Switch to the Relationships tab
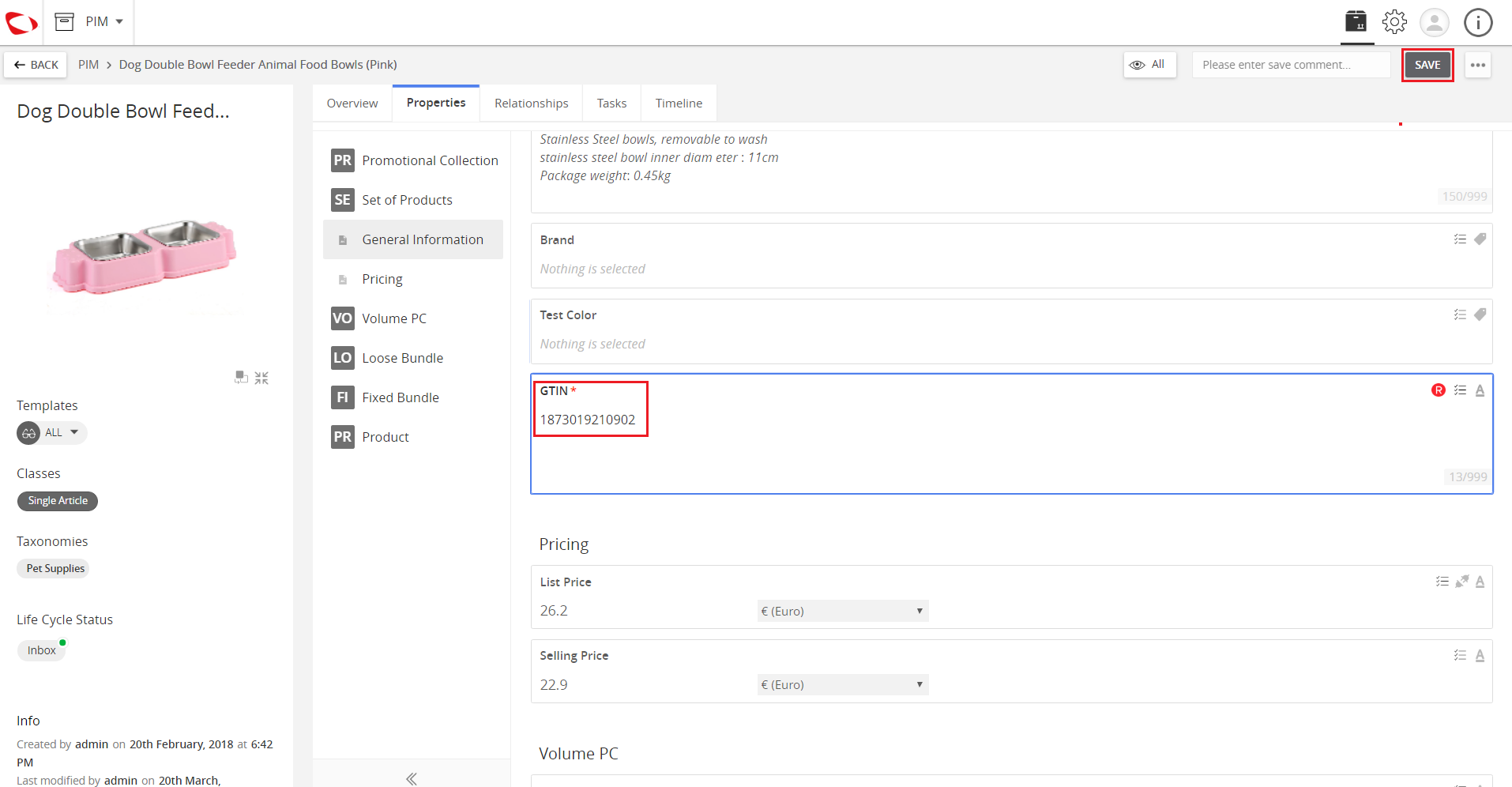The width and height of the screenshot is (1512, 787). coord(531,104)
